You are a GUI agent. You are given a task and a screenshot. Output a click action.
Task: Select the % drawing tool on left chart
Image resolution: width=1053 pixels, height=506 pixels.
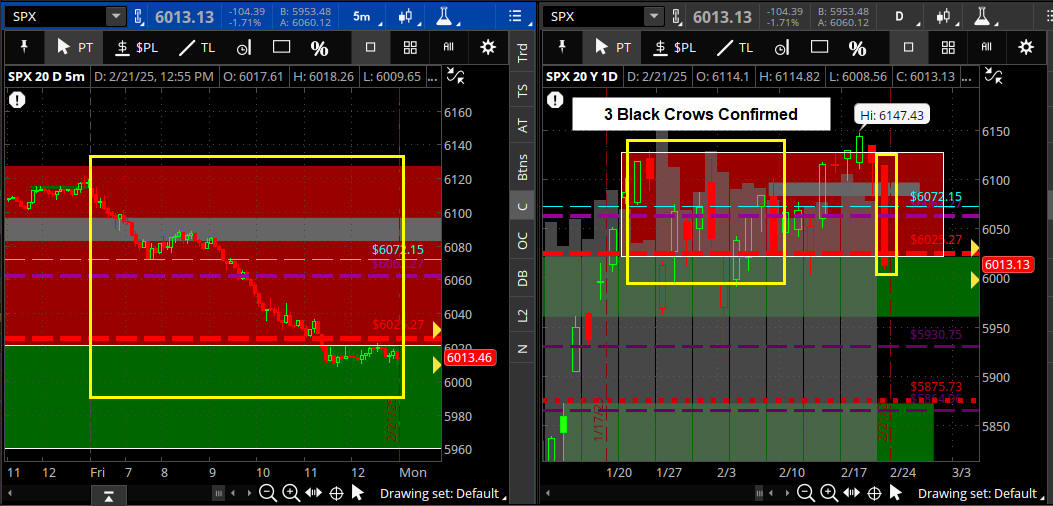pos(319,47)
